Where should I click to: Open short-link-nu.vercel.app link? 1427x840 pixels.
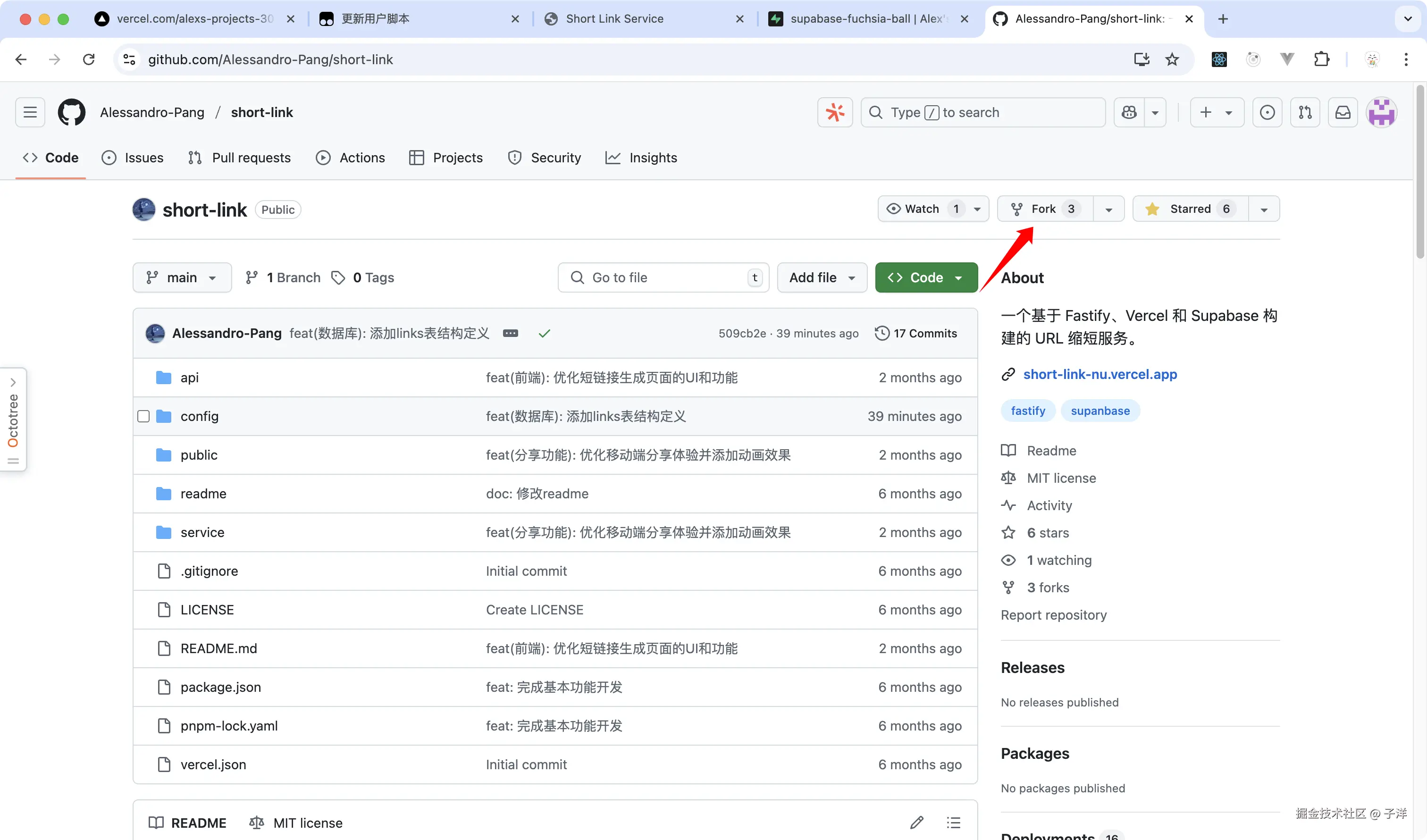1100,374
